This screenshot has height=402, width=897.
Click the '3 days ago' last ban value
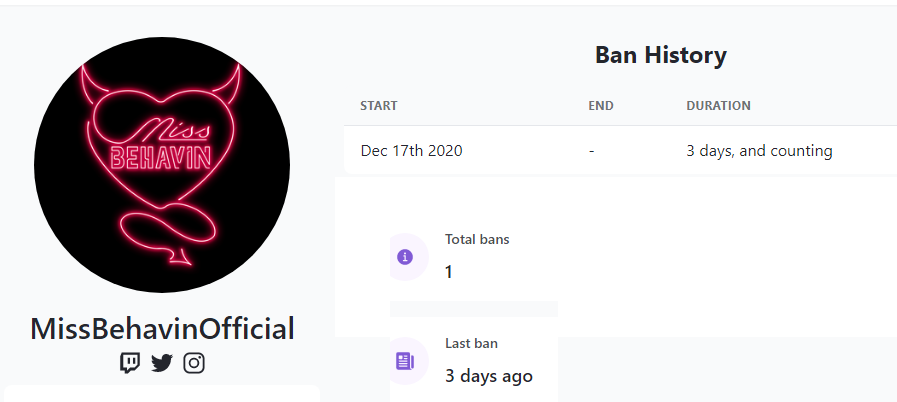pos(489,376)
